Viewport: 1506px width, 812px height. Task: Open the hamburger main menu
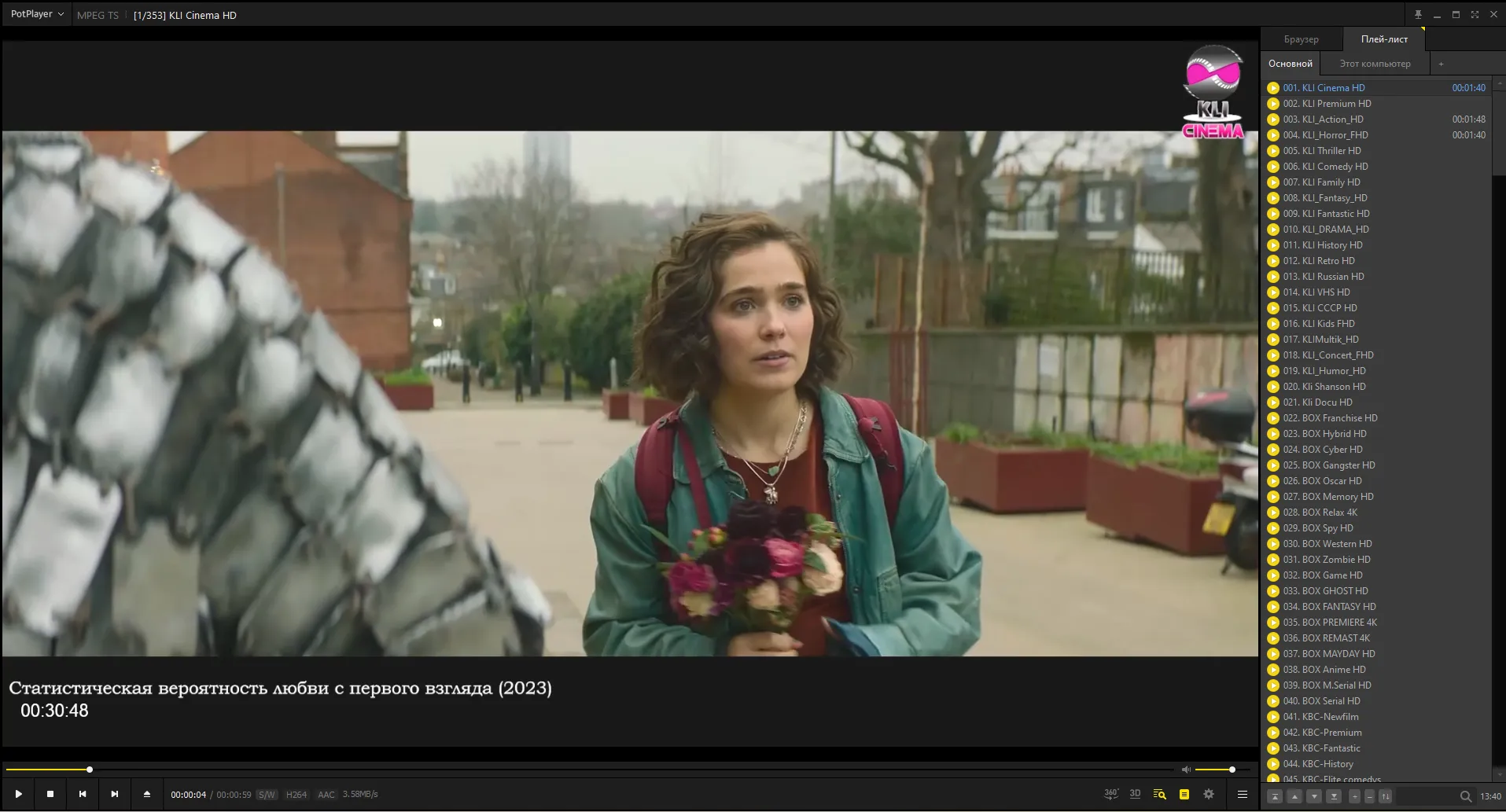[x=1243, y=794]
